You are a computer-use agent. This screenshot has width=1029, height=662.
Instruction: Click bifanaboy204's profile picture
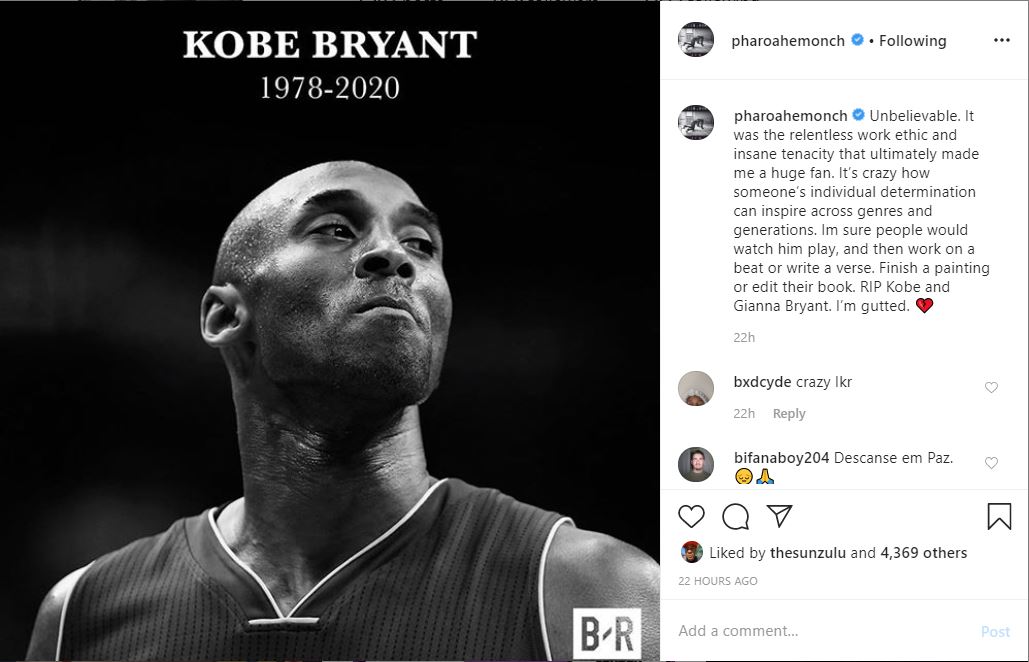pos(696,465)
